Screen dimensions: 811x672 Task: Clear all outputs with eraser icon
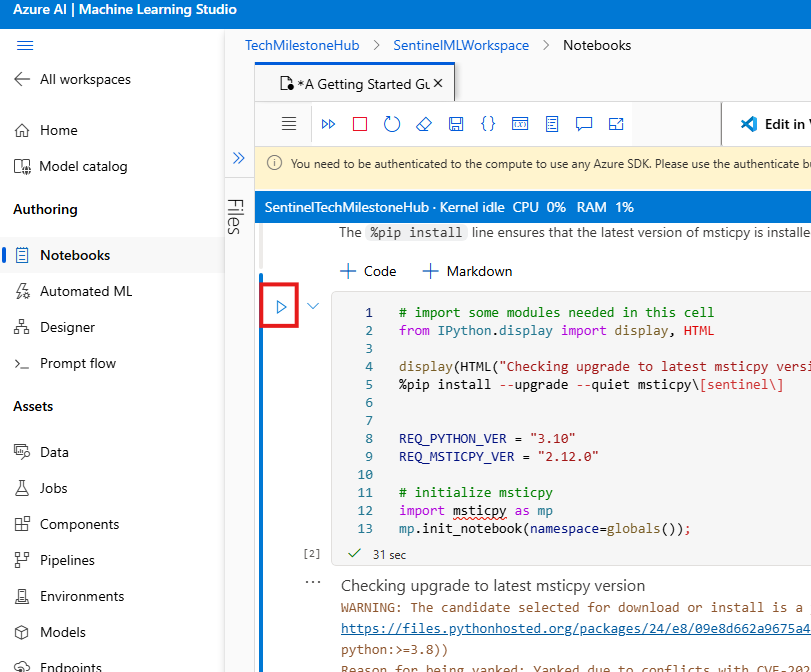click(x=424, y=124)
